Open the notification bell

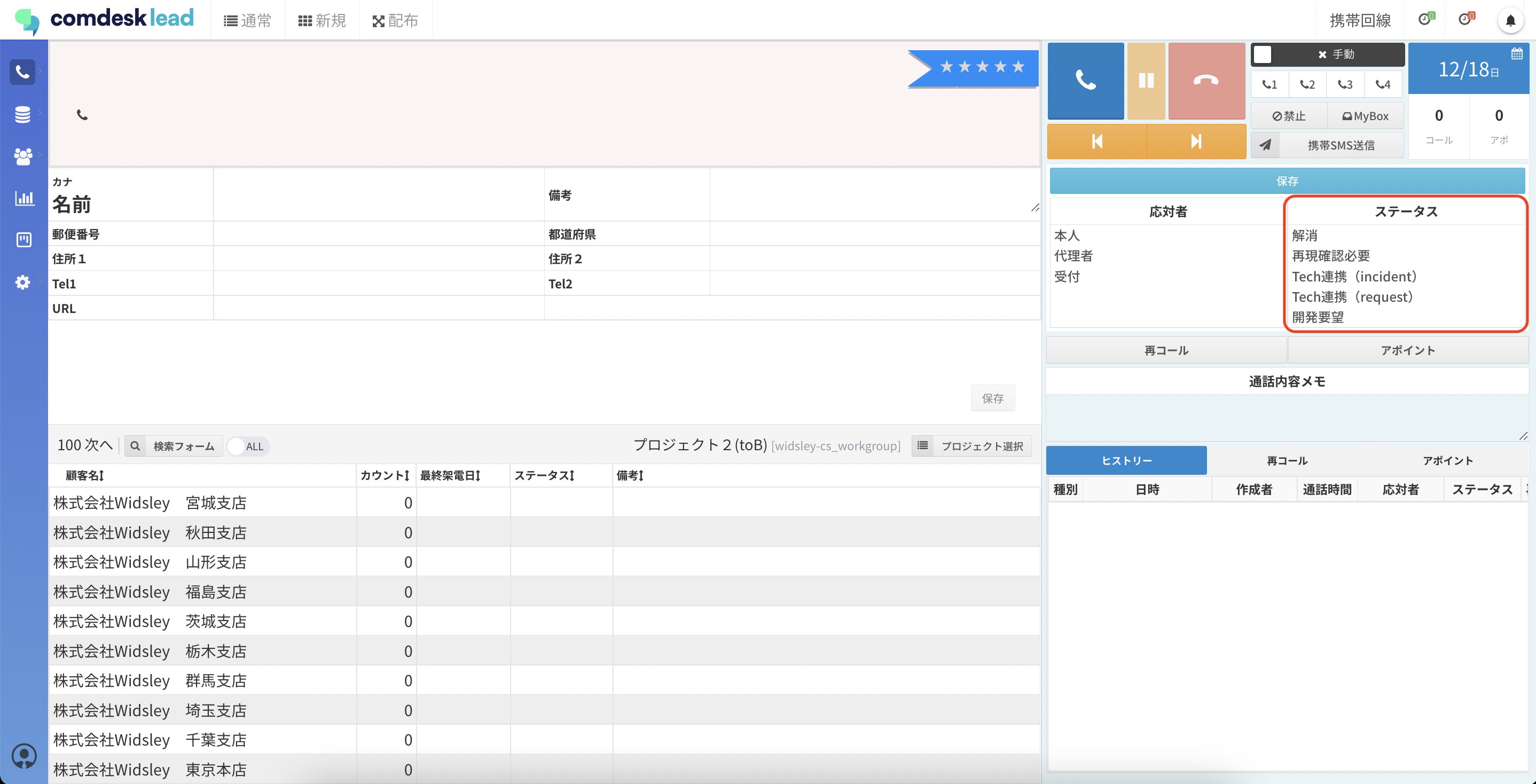(1510, 21)
